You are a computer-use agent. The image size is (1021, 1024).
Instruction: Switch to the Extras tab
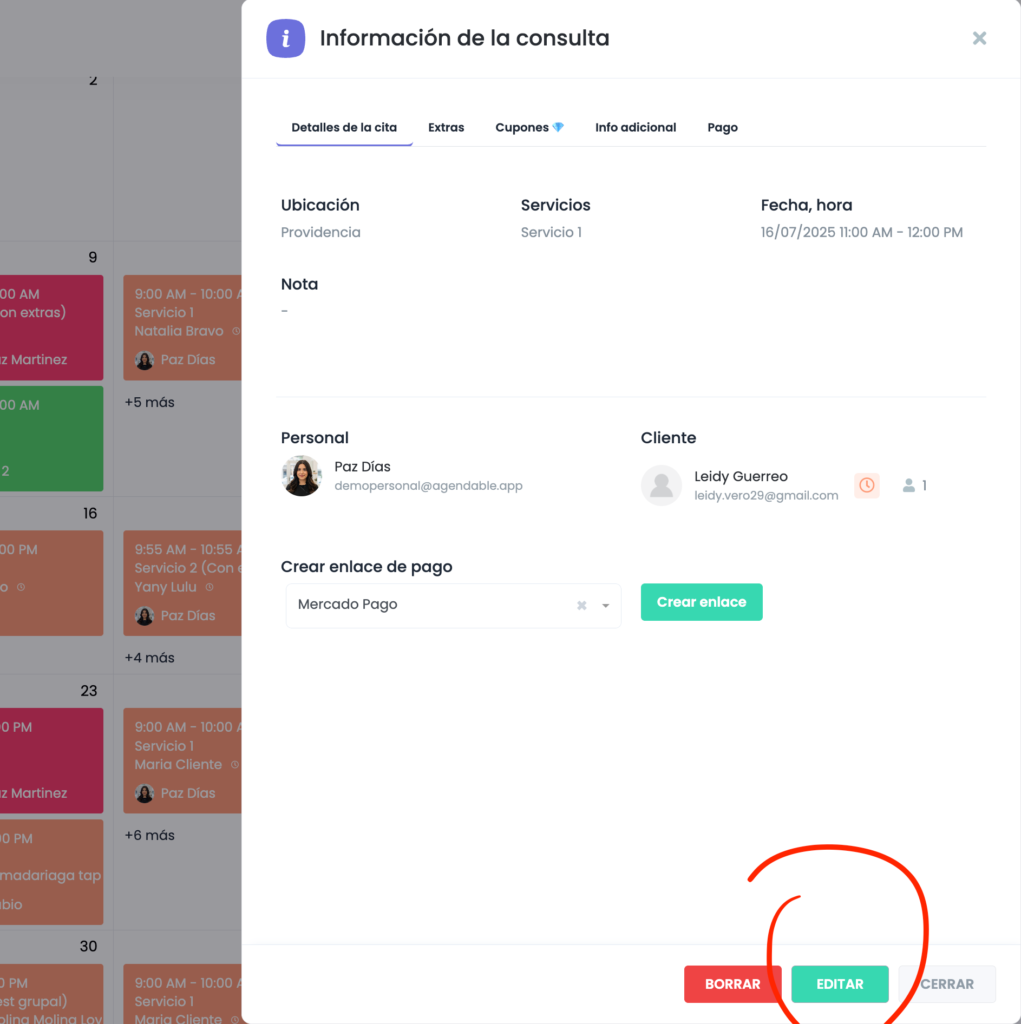(446, 127)
